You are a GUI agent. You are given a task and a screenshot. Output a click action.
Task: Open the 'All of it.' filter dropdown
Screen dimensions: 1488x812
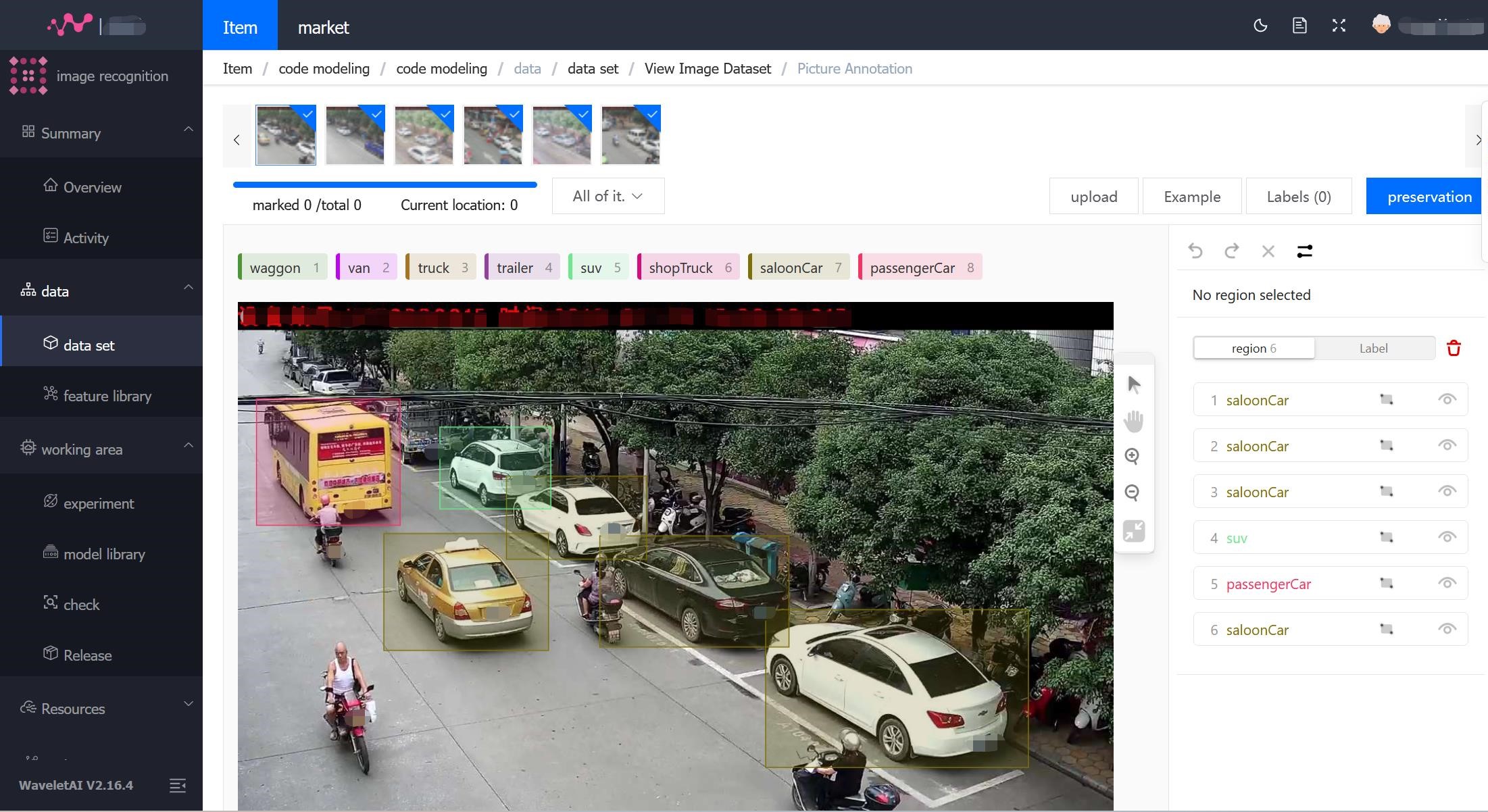[x=607, y=196]
